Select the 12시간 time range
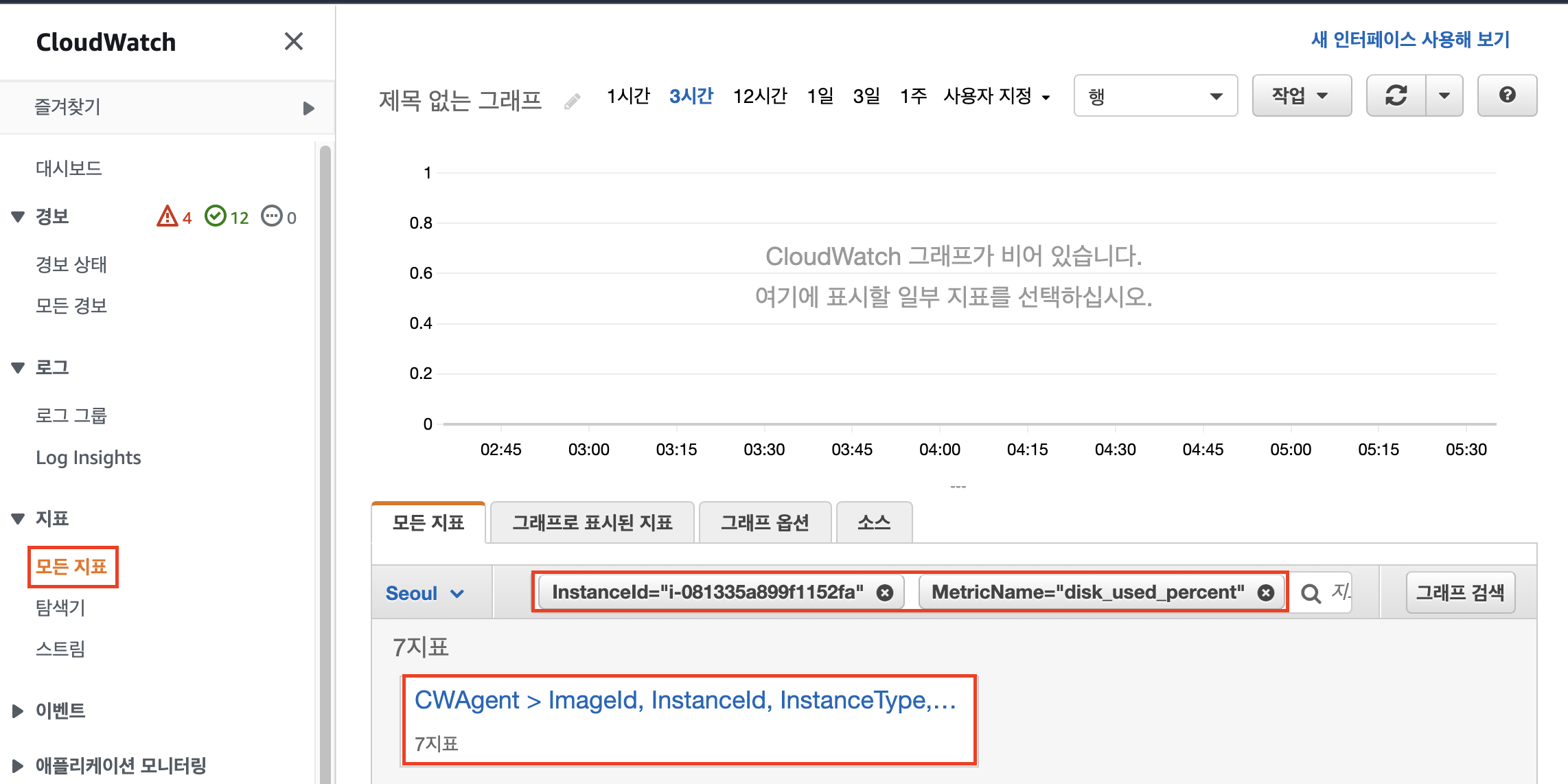This screenshot has height=784, width=1568. [759, 95]
